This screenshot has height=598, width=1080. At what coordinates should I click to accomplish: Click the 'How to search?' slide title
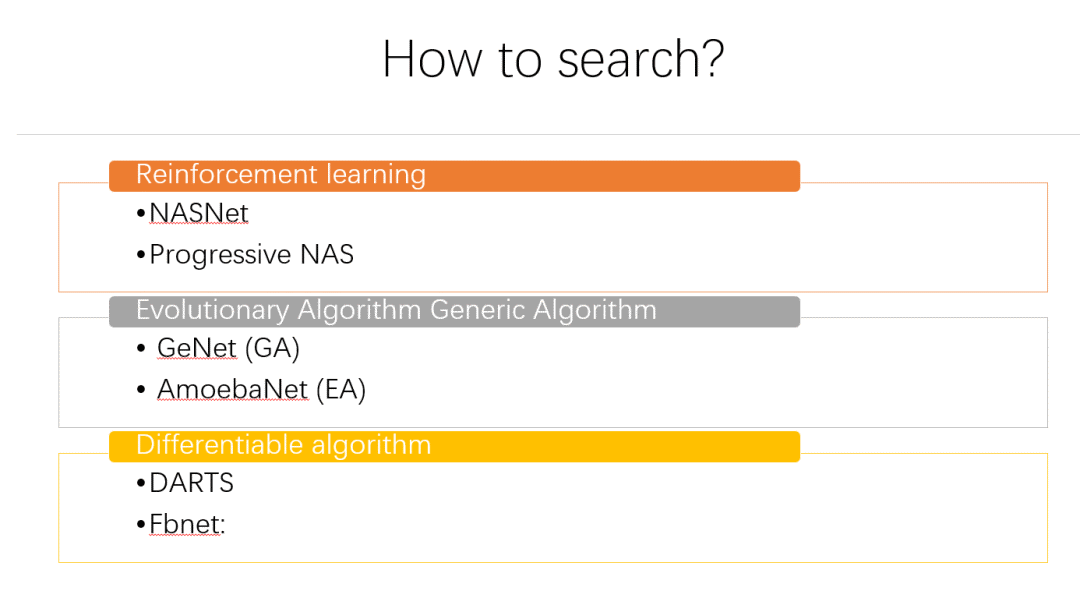coord(553,59)
